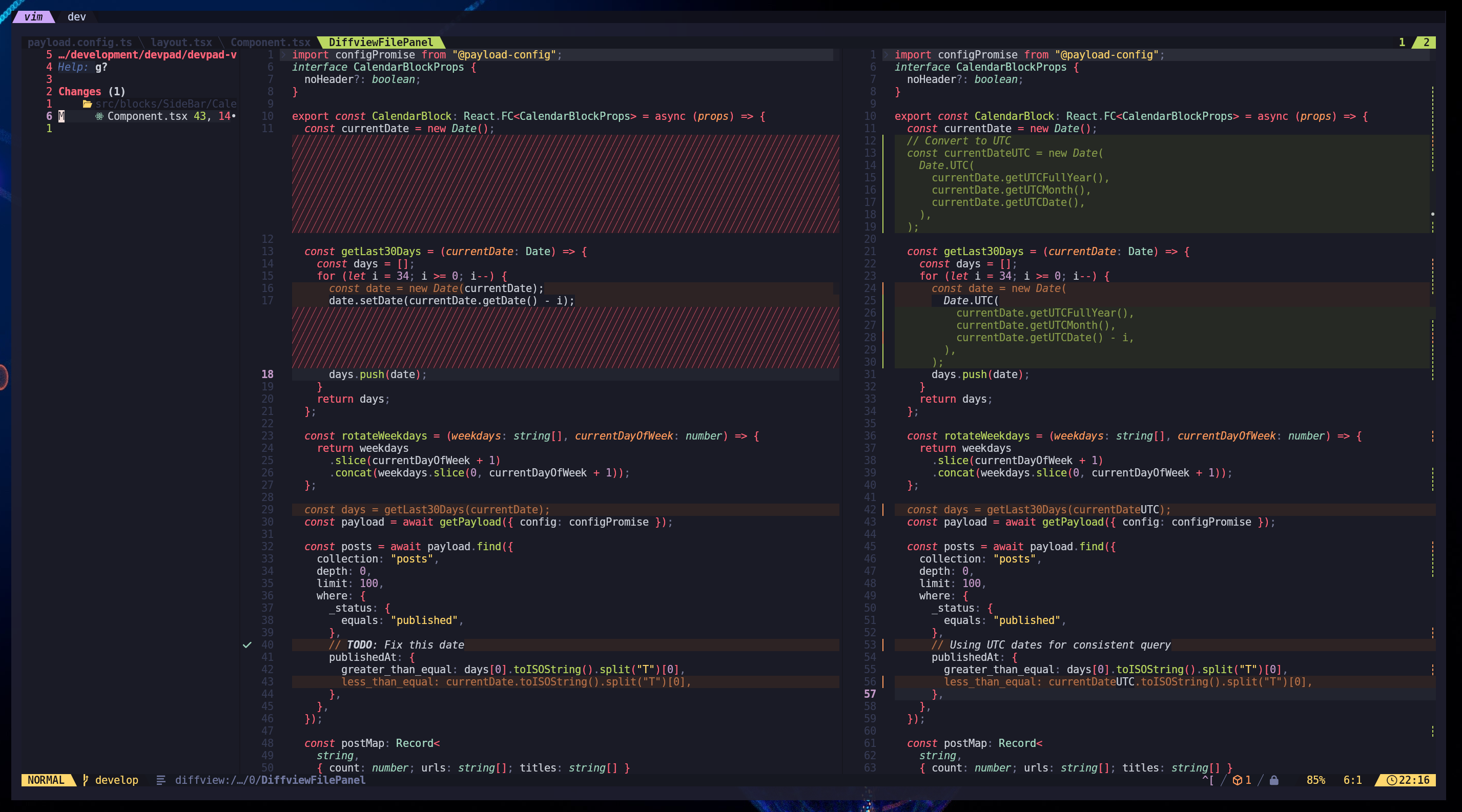Switch to the layout.tsx tab

[x=180, y=42]
